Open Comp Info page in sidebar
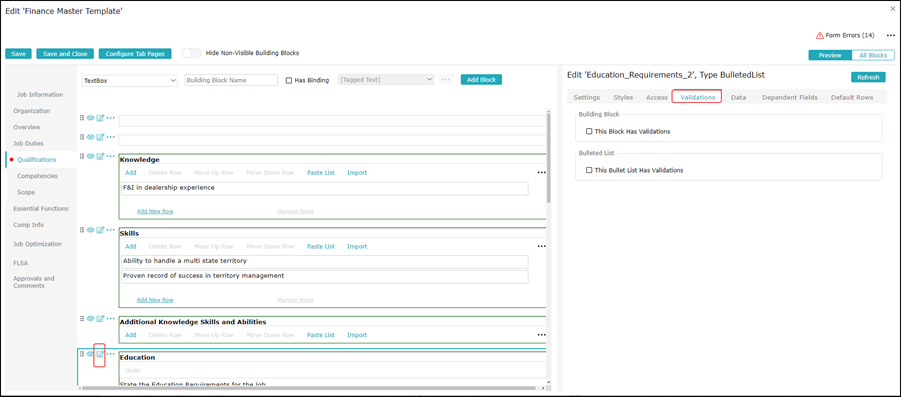The image size is (901, 397). tap(29, 225)
